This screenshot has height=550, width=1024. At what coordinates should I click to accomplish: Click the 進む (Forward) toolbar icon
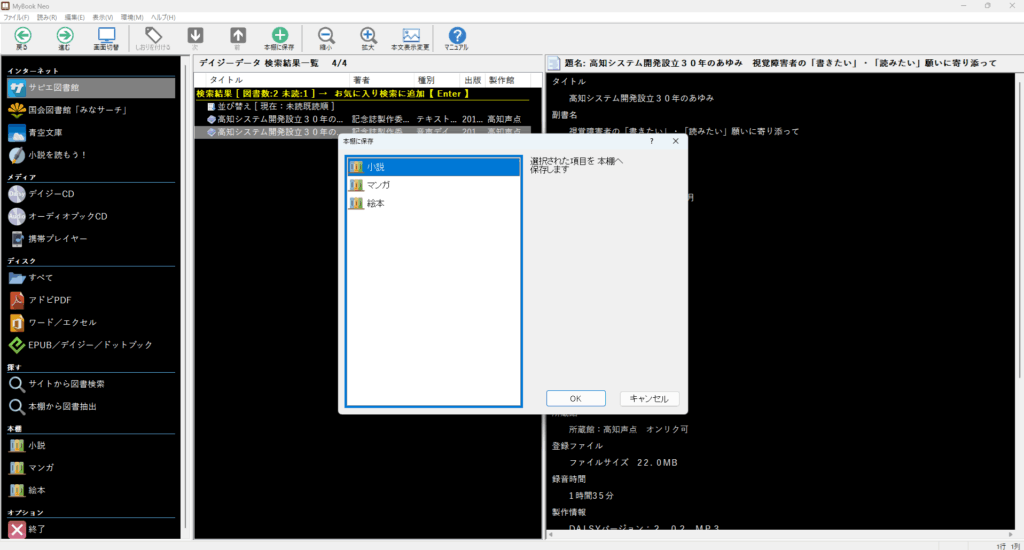click(65, 38)
